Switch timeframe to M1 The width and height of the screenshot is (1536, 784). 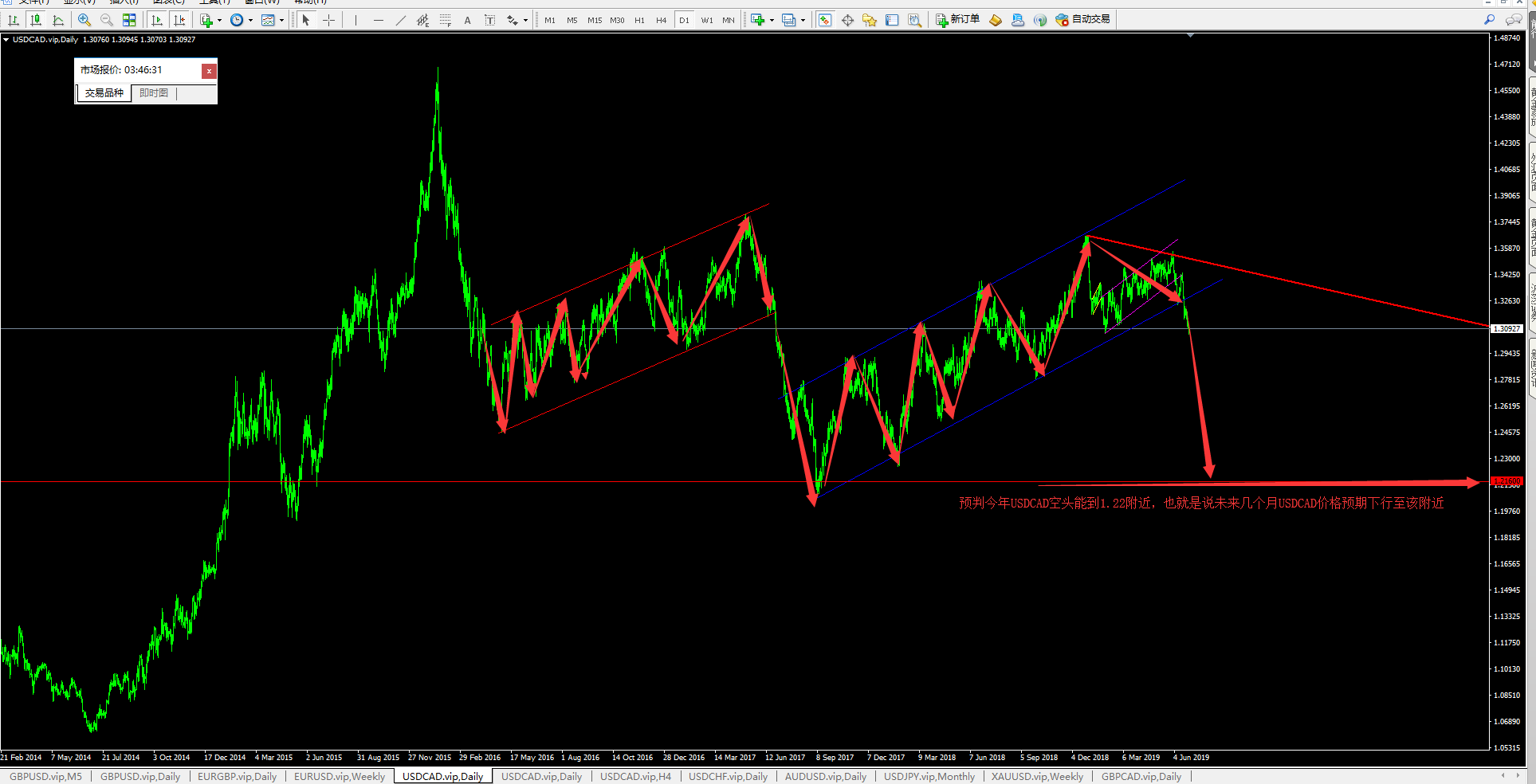pyautogui.click(x=550, y=20)
